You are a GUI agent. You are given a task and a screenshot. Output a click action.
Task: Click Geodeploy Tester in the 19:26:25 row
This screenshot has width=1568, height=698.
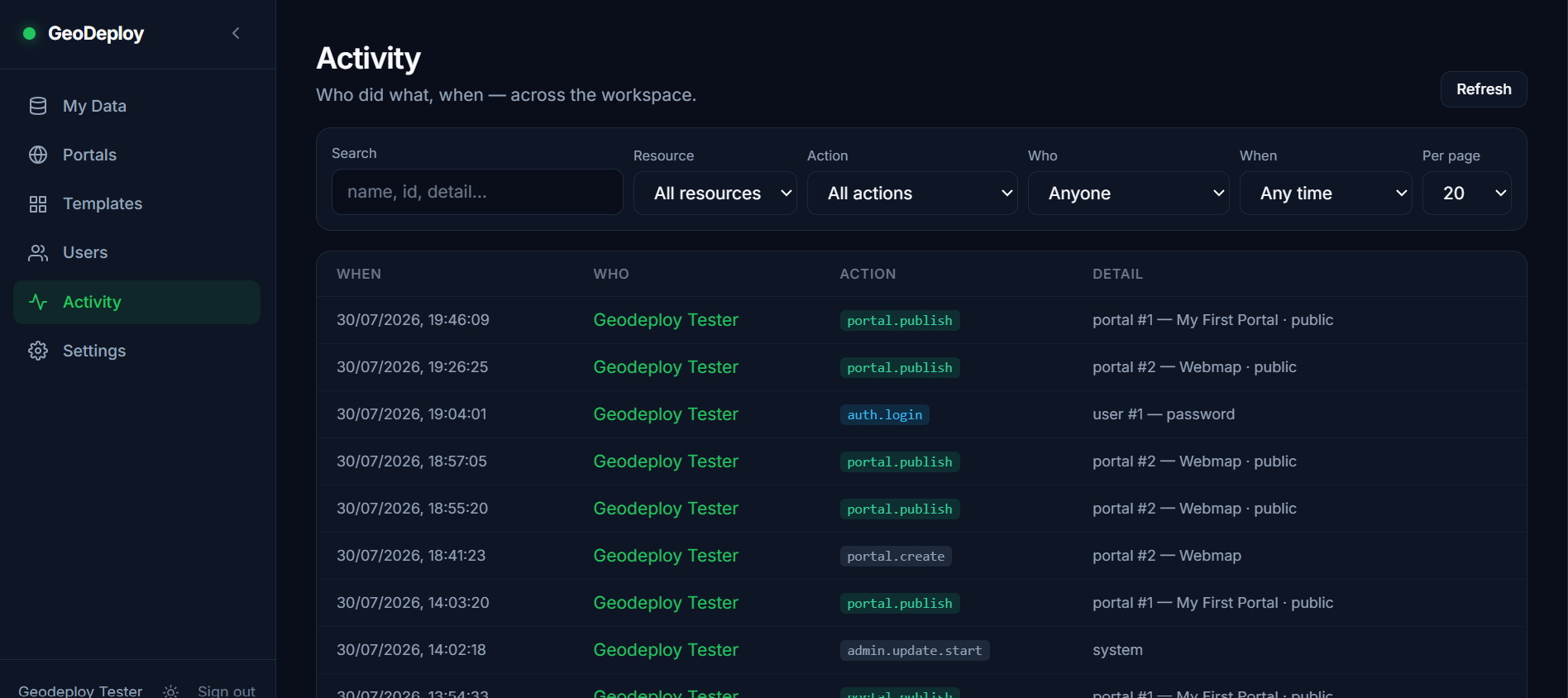pos(666,367)
